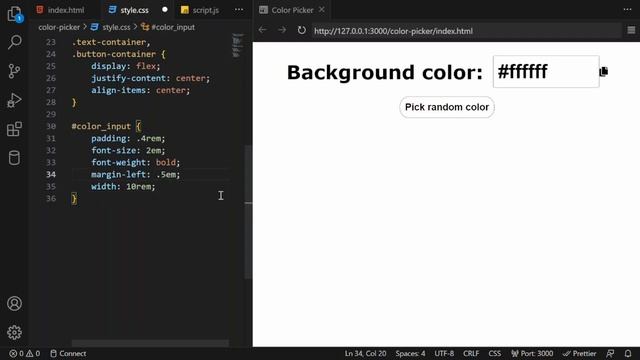The height and width of the screenshot is (360, 640).
Task: Open the Source Control view icon
Action: click(x=14, y=71)
